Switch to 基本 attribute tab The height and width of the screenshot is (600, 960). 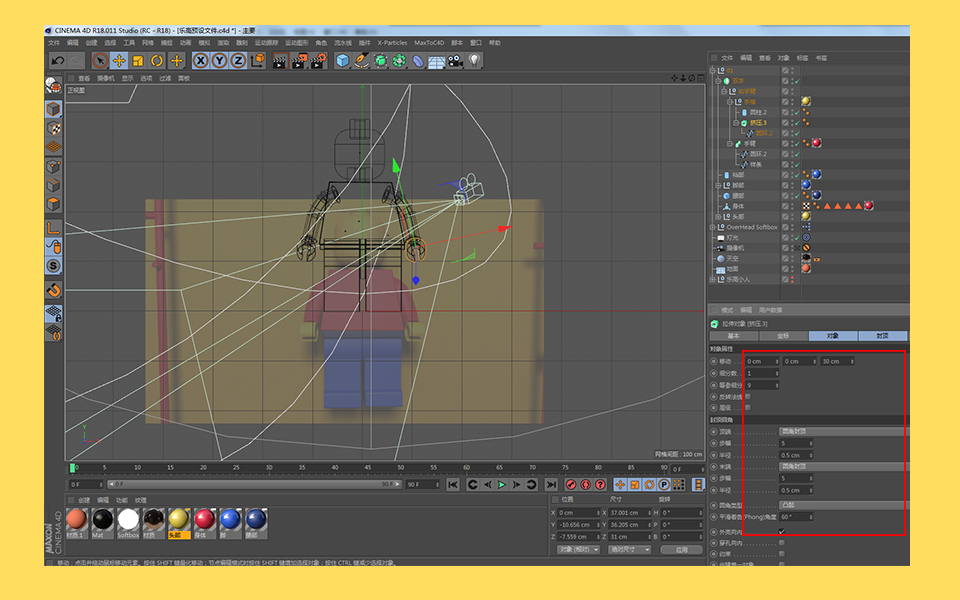[733, 336]
